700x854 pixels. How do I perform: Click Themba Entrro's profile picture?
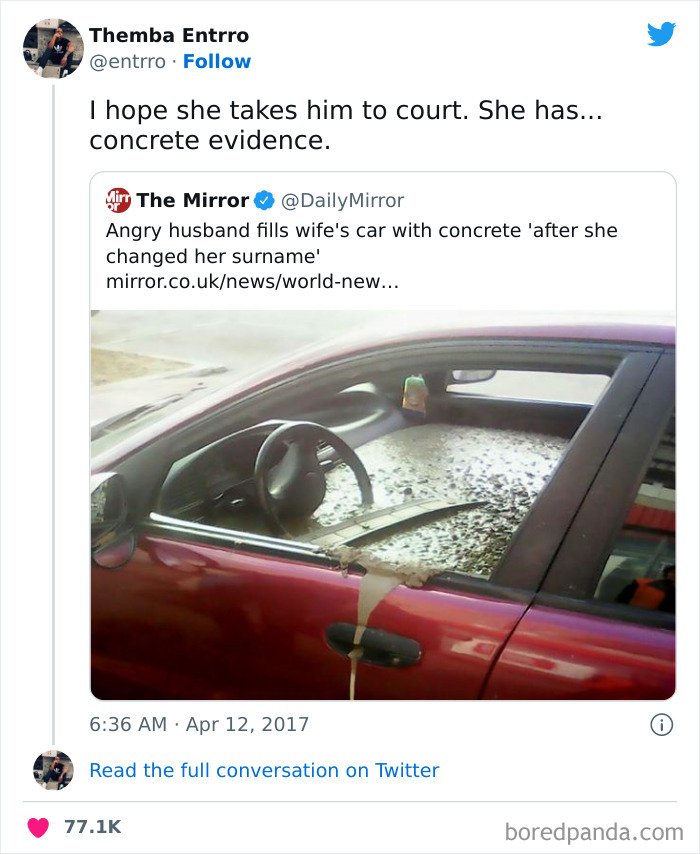tap(54, 47)
